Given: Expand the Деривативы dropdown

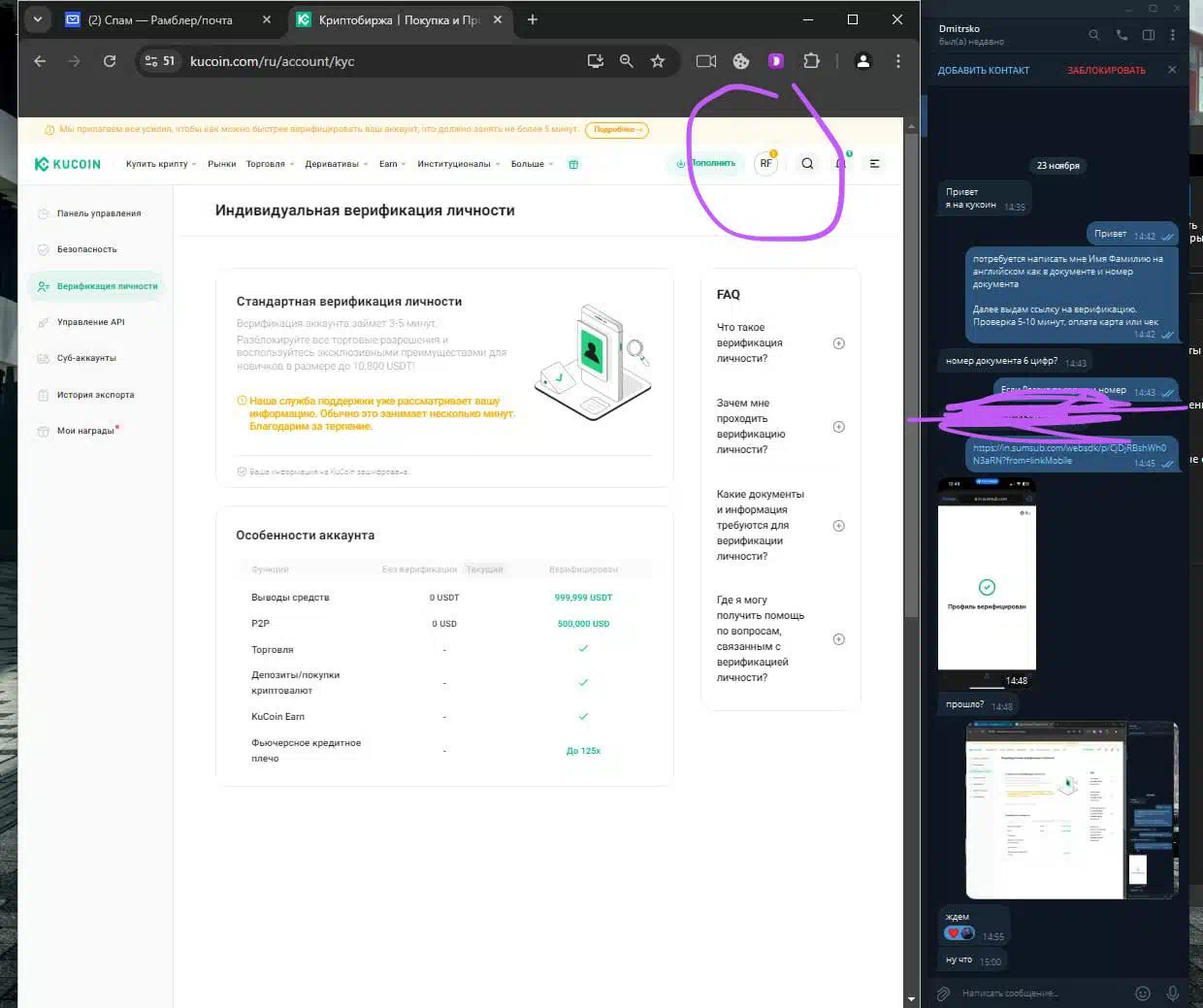Looking at the screenshot, I should point(336,164).
